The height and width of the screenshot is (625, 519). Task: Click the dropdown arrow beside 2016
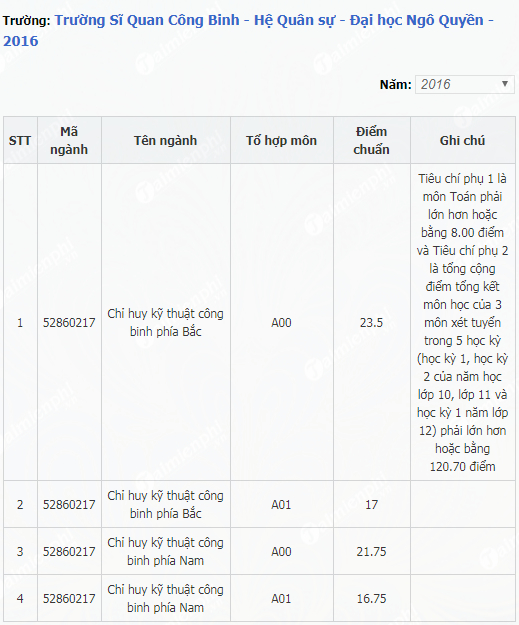click(505, 84)
